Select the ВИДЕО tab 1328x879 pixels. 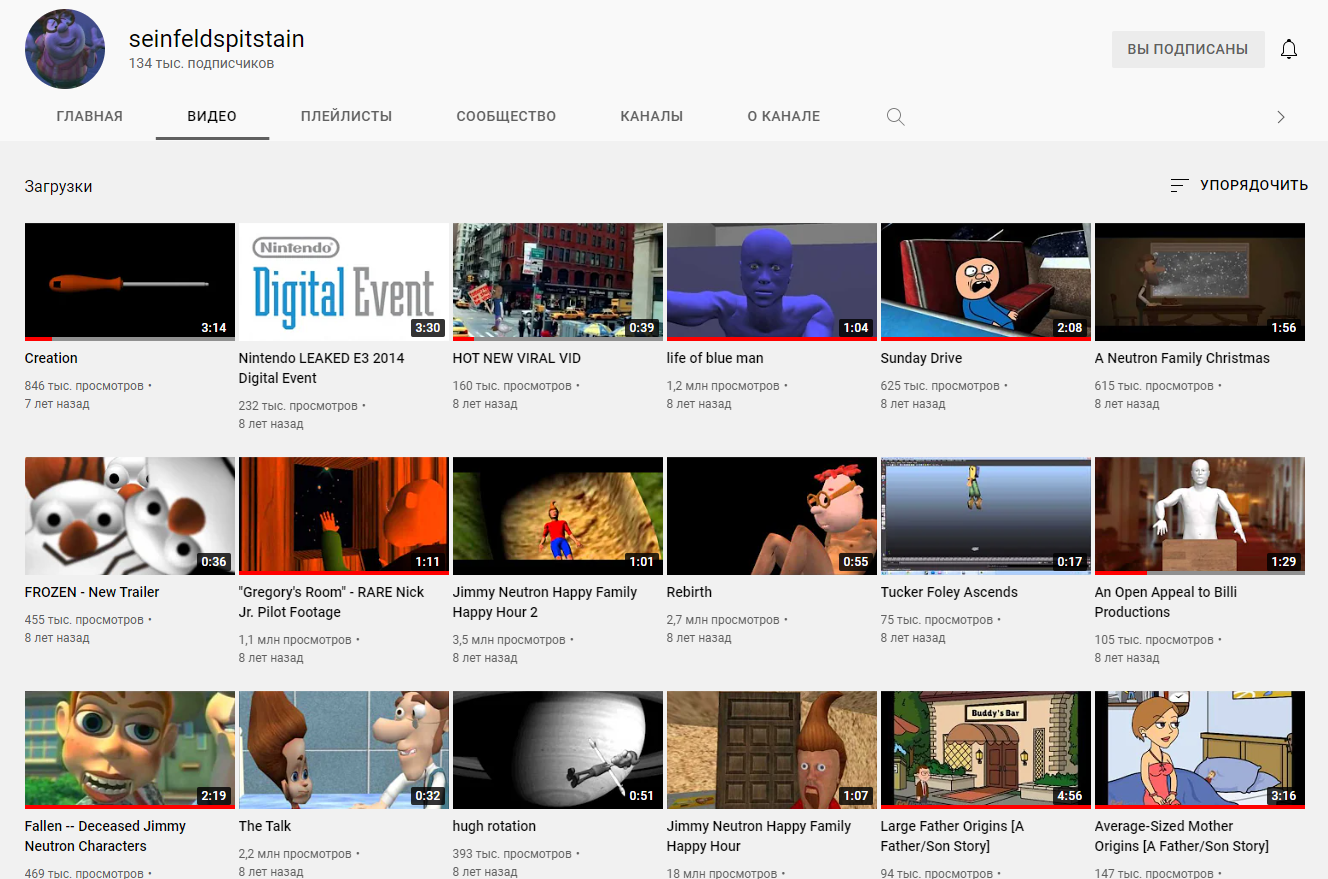point(212,116)
